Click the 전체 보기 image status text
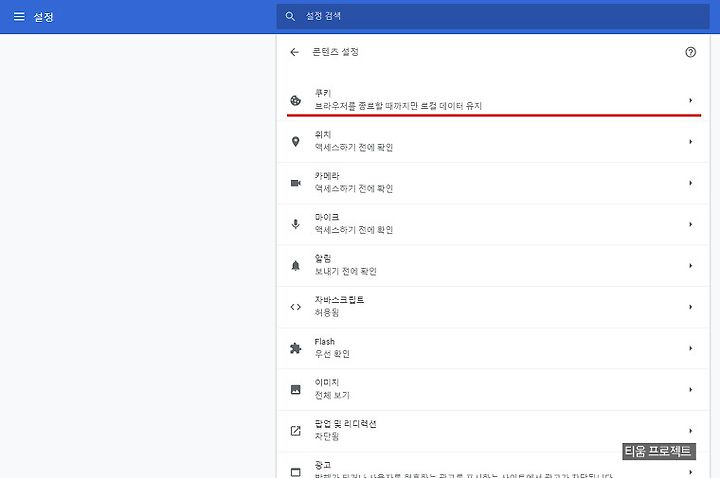Screen dimensions: 720x478 (x=332, y=395)
